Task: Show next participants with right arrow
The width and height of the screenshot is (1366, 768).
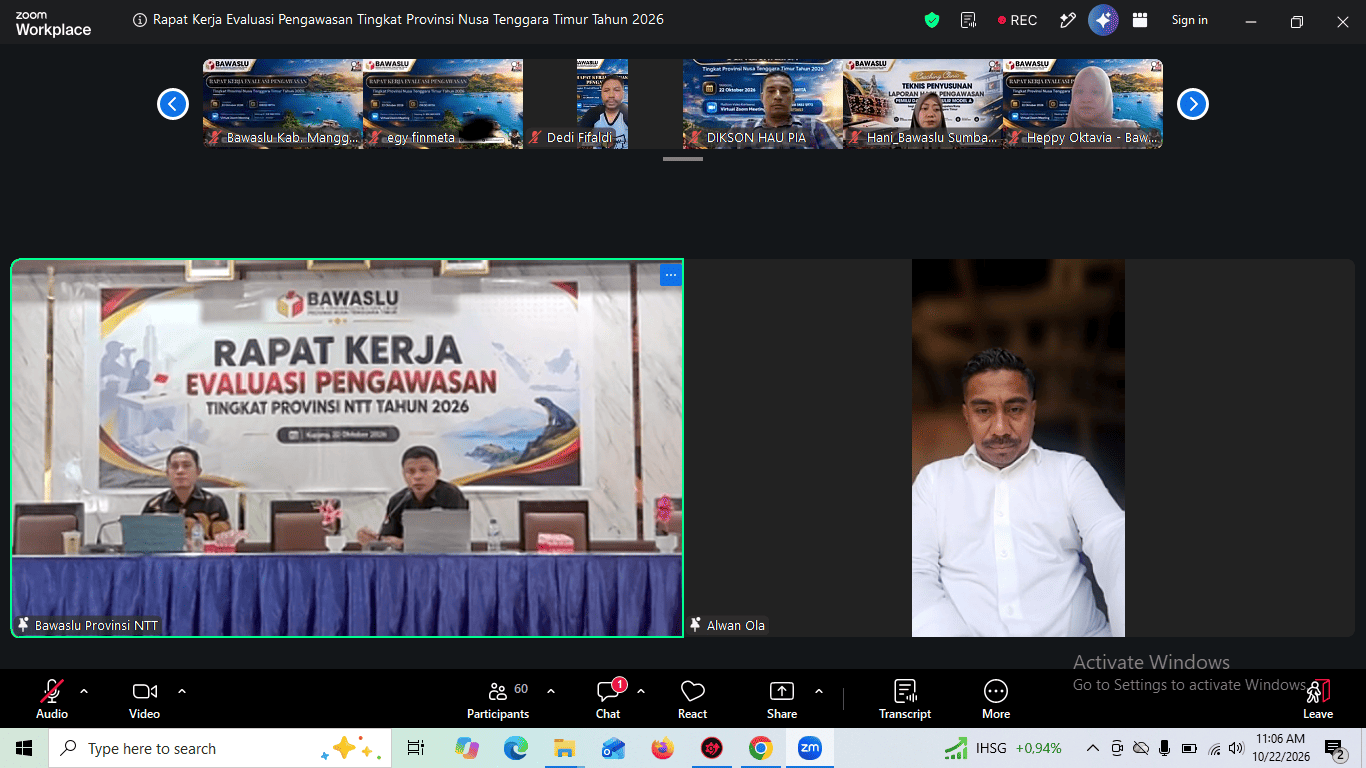Action: point(1192,104)
